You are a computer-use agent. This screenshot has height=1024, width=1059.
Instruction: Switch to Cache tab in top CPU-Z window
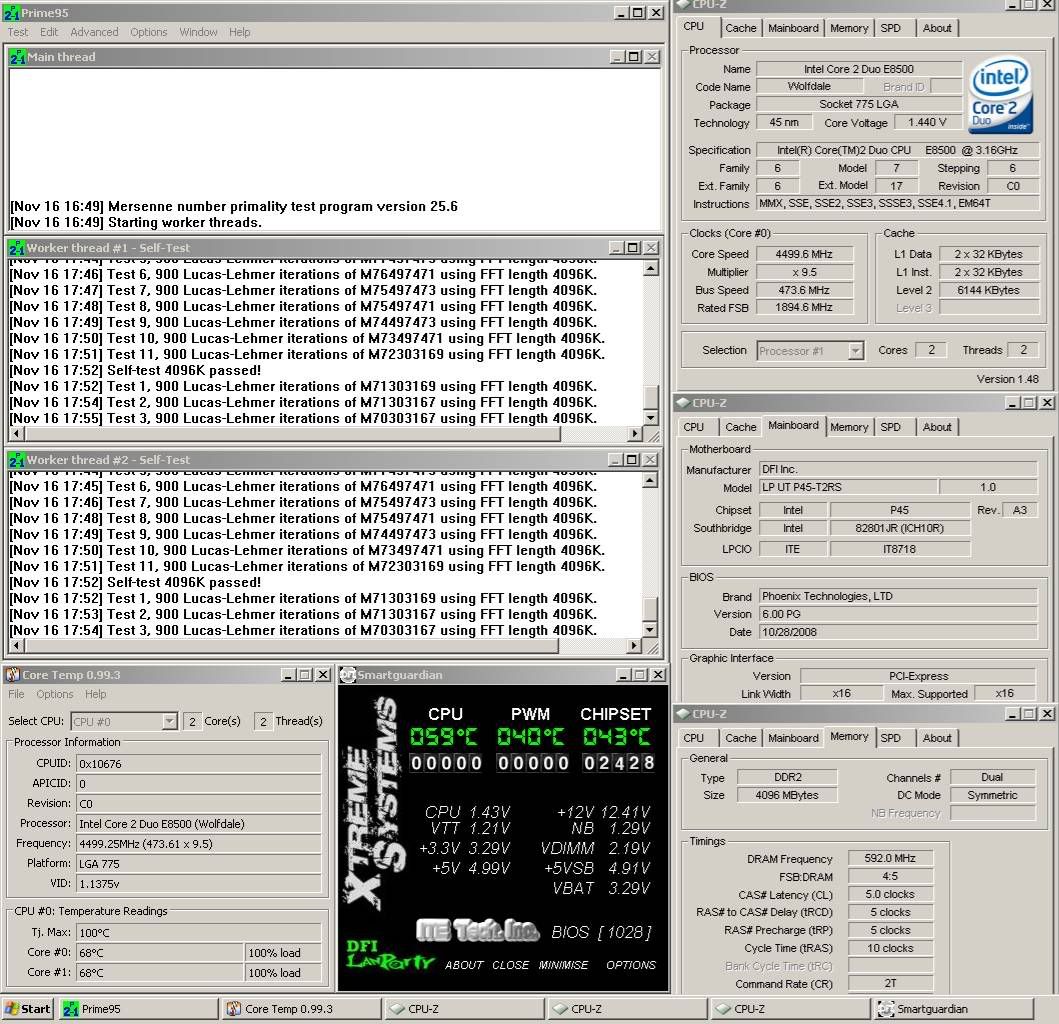point(741,28)
